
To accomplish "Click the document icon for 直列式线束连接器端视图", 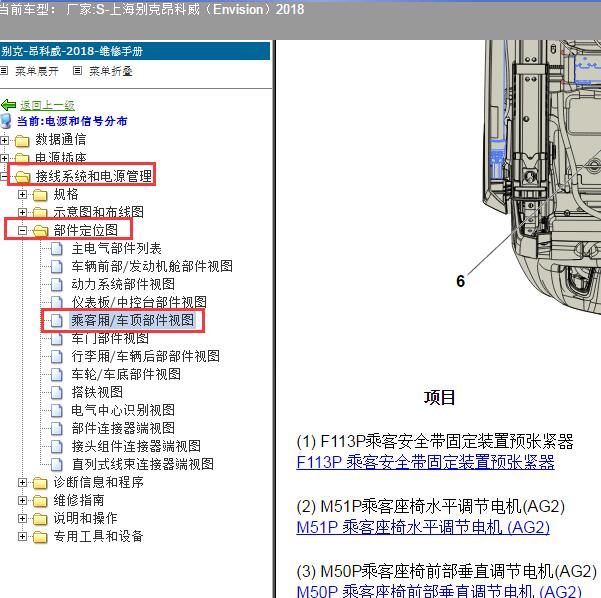I will 57,465.
